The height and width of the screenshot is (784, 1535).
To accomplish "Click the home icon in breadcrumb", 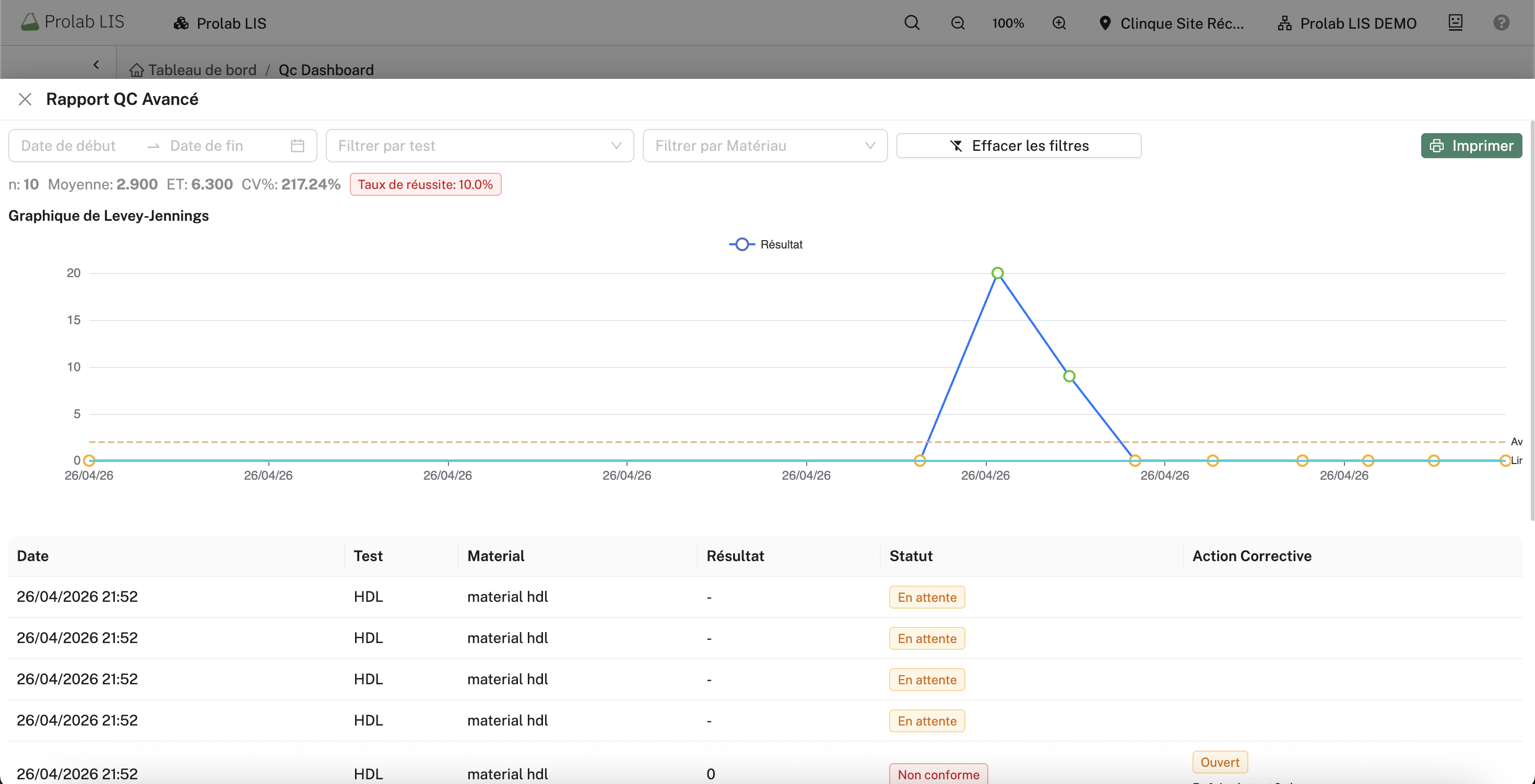I will tap(136, 70).
